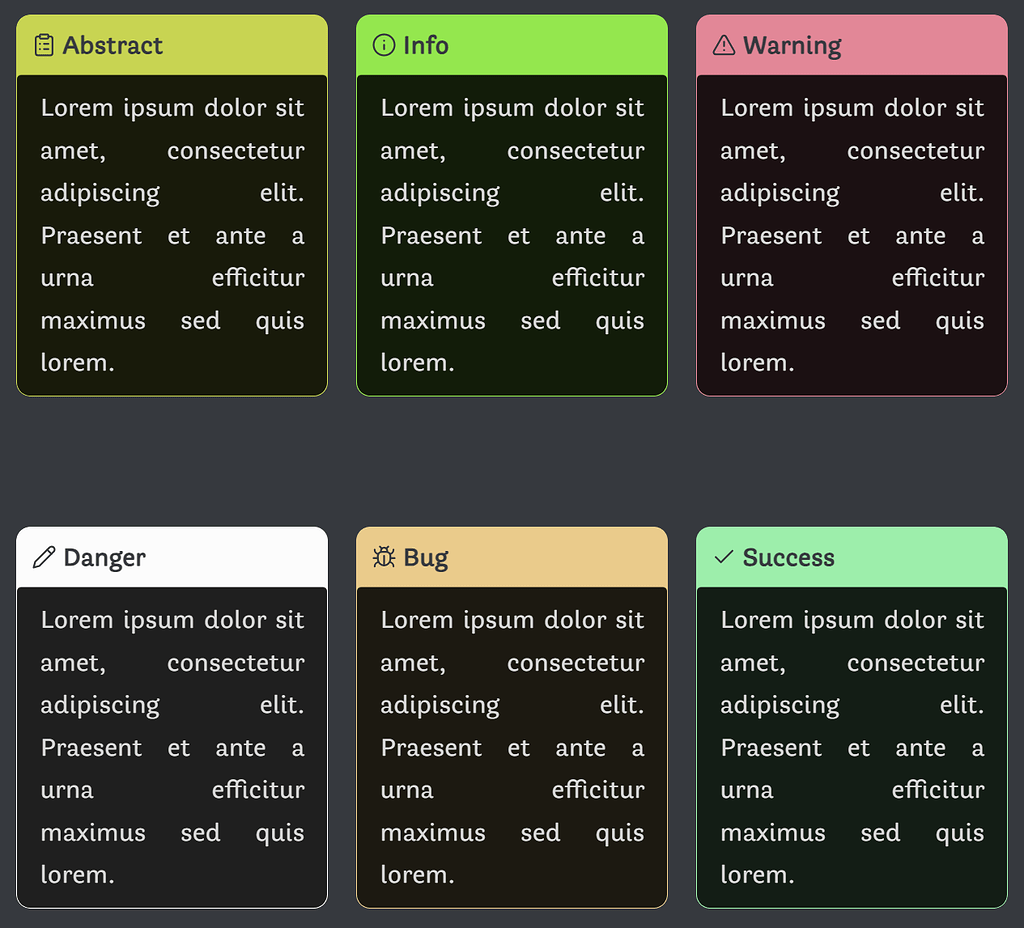The height and width of the screenshot is (928, 1024).
Task: Click the Warning title text
Action: [795, 44]
